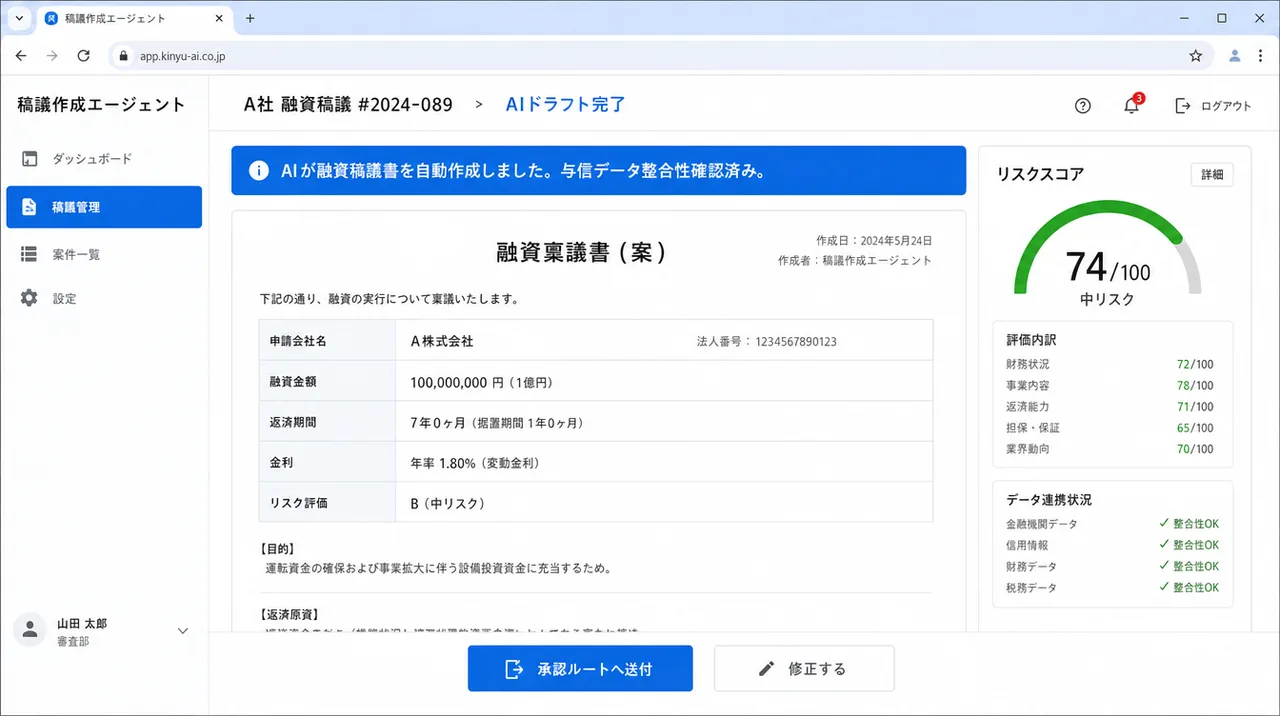The width and height of the screenshot is (1280, 716).
Task: Click the 【目的】 section heading
Action: (x=277, y=549)
